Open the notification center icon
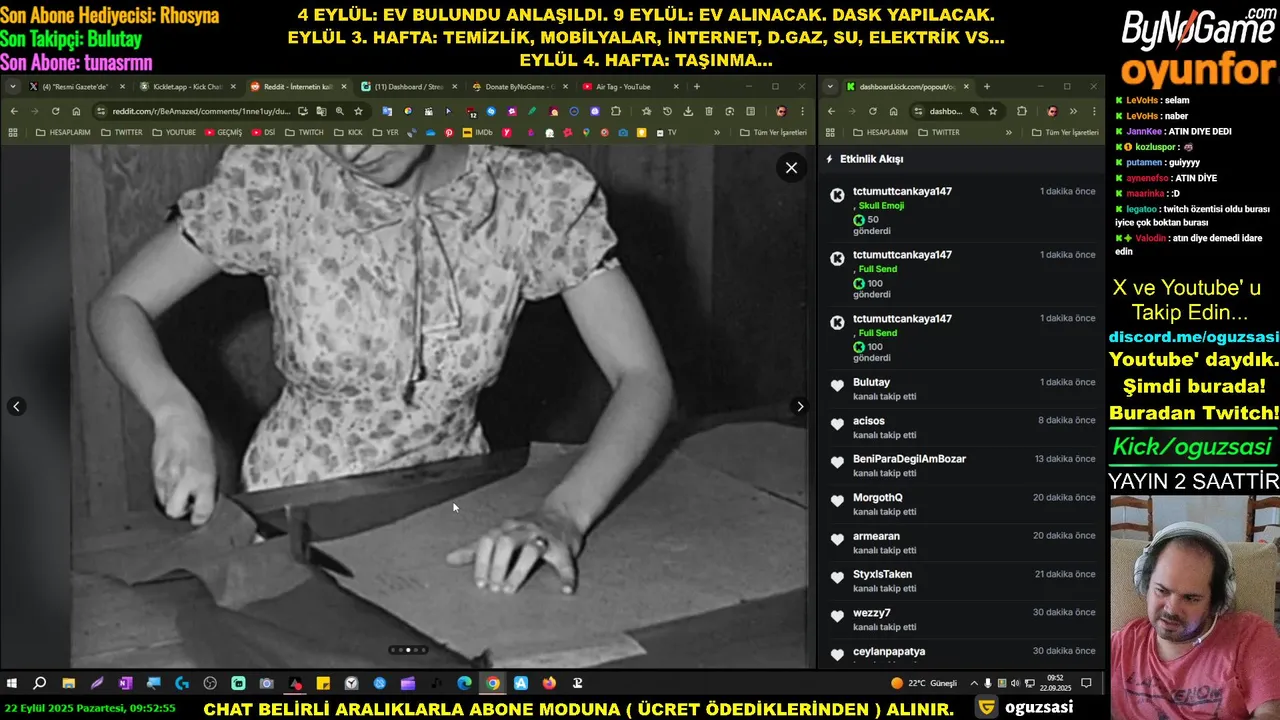The image size is (1280, 720). [x=1087, y=683]
